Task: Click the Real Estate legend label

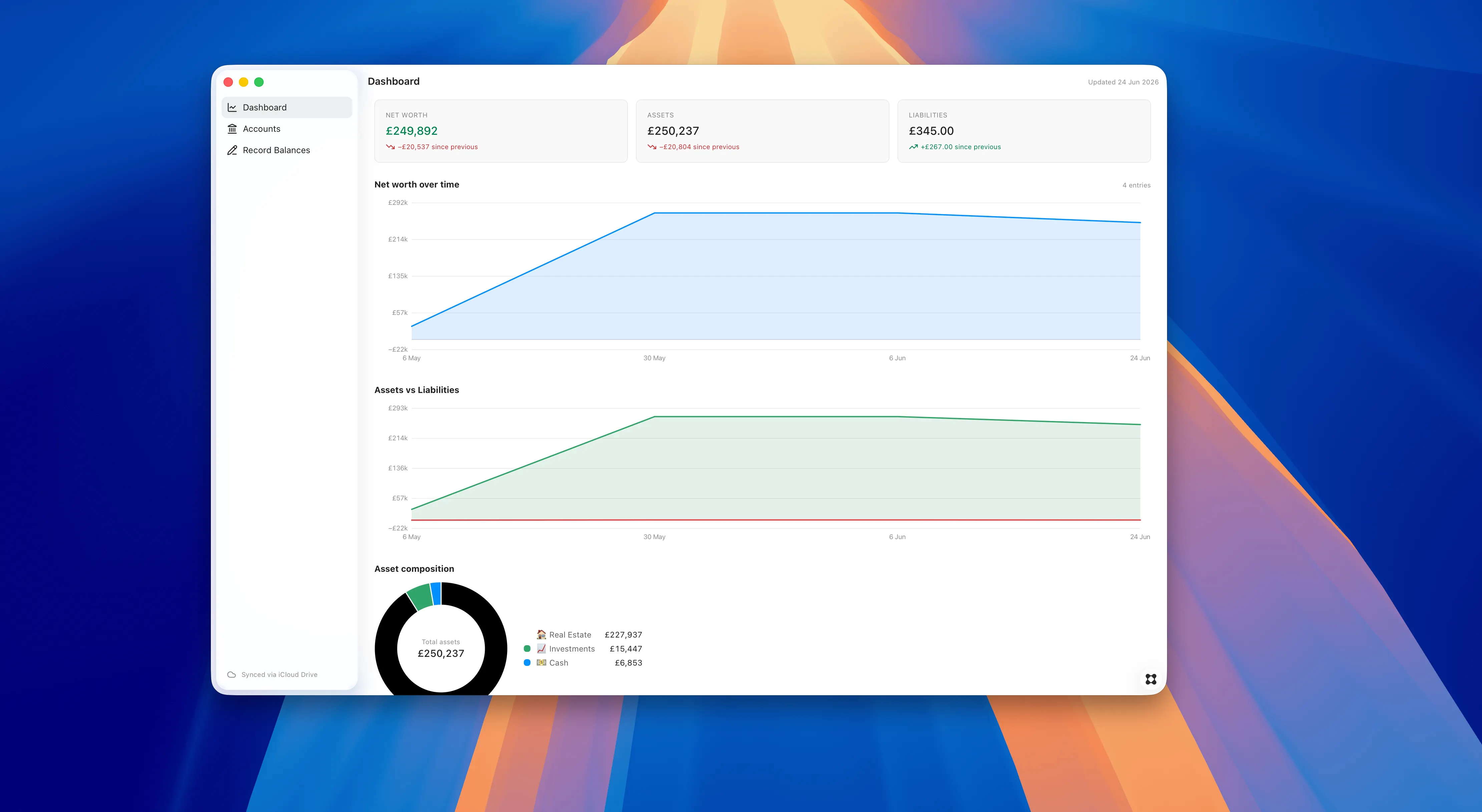Action: pyautogui.click(x=570, y=635)
